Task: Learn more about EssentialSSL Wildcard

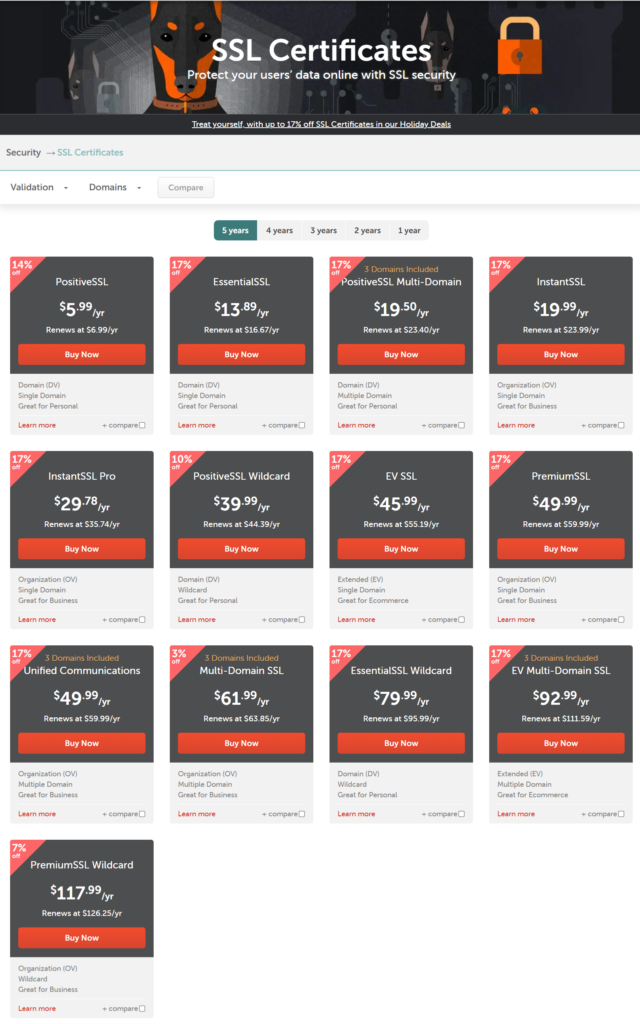Action: [x=357, y=814]
